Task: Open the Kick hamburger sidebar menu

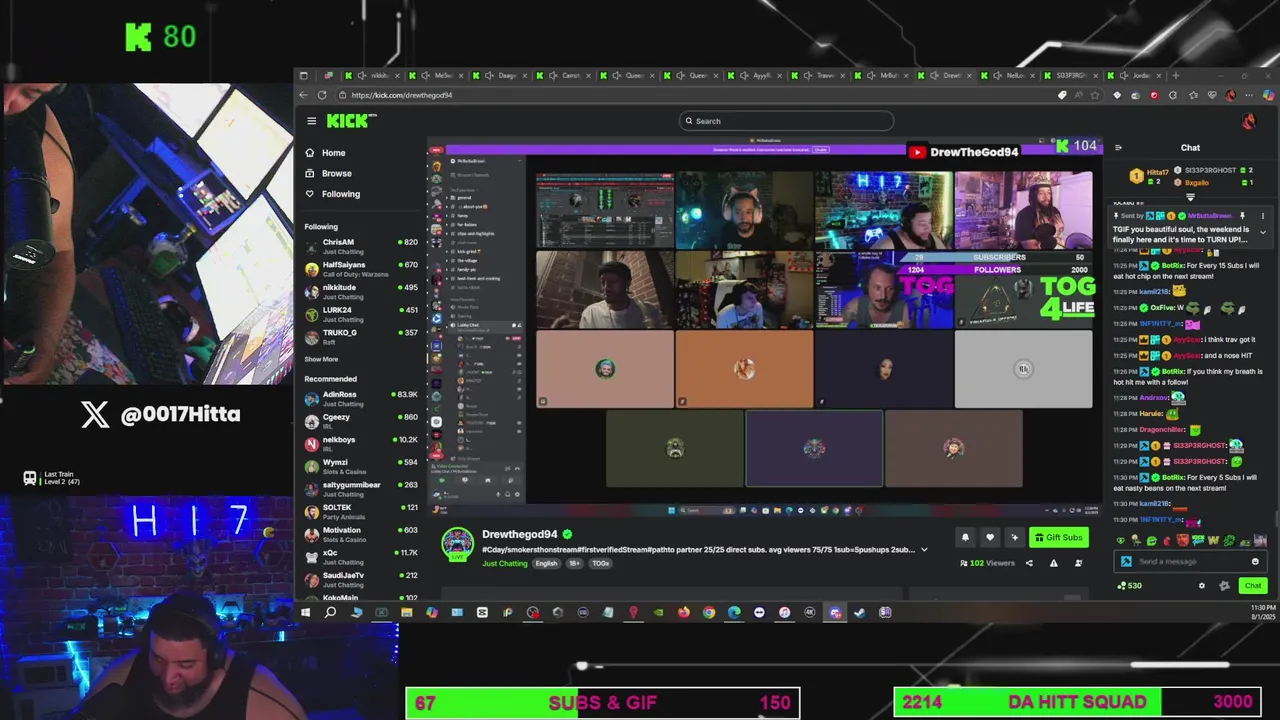Action: [311, 121]
